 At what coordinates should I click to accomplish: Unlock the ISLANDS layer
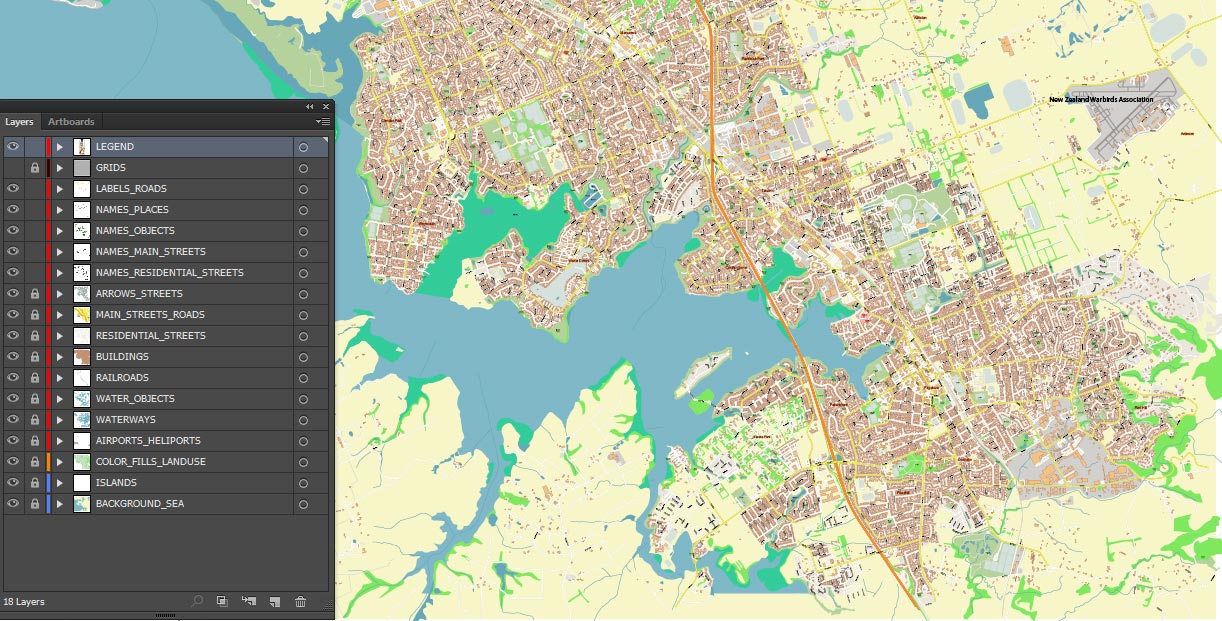click(x=35, y=483)
